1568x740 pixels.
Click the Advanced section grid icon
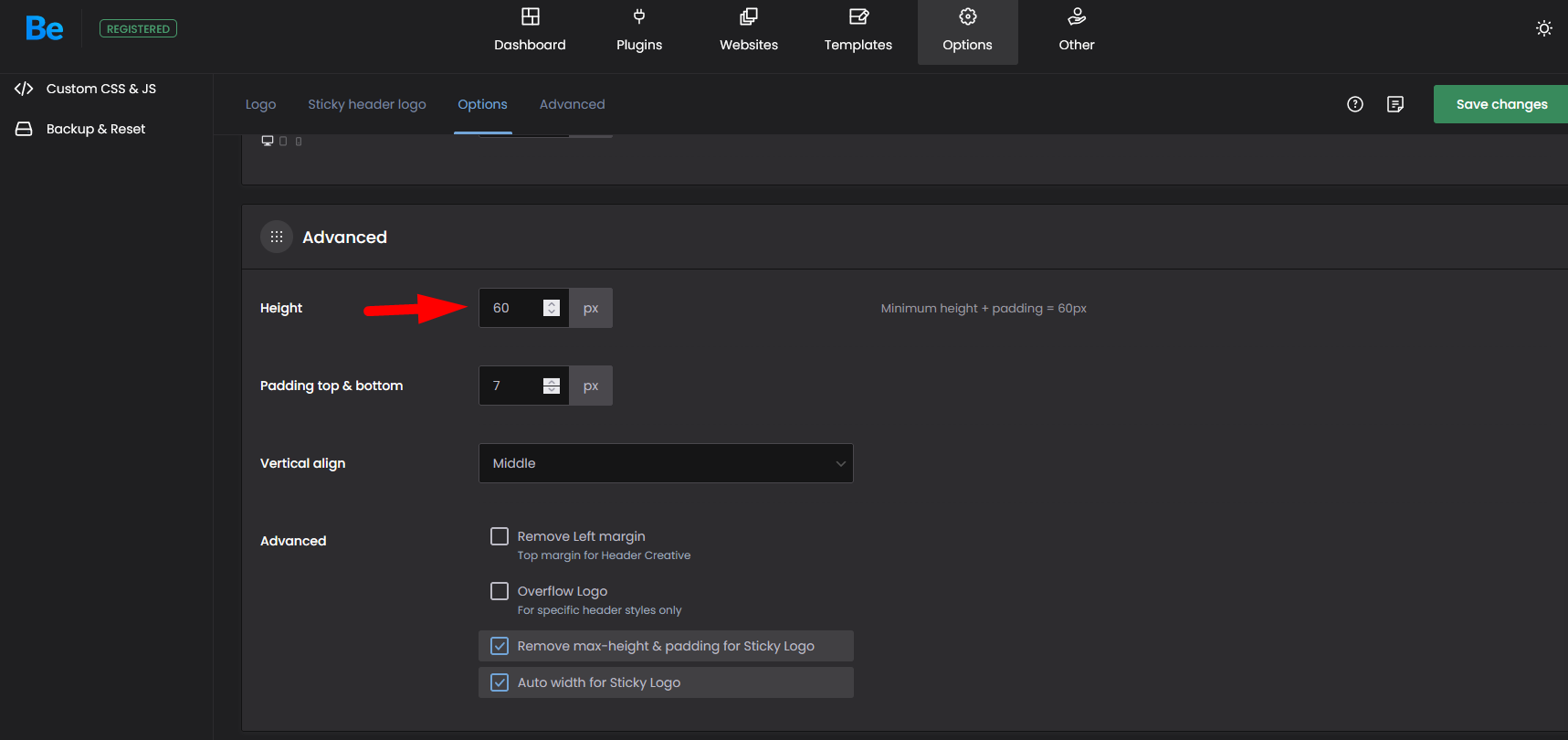277,237
